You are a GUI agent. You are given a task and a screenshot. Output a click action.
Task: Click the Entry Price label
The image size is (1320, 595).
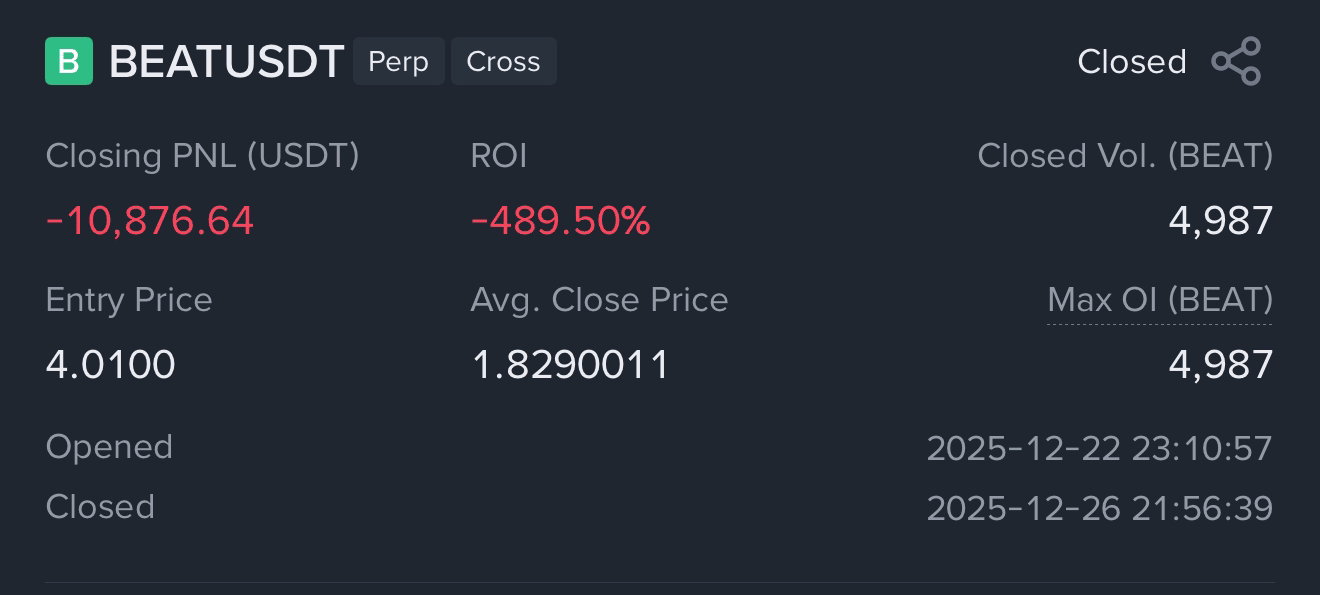(x=129, y=300)
